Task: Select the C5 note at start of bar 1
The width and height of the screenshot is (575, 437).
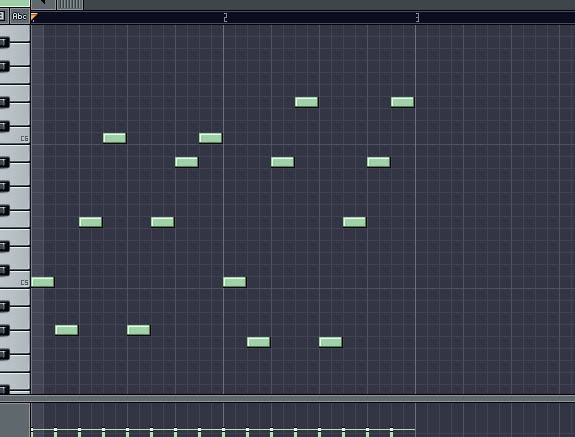Action: [43, 282]
